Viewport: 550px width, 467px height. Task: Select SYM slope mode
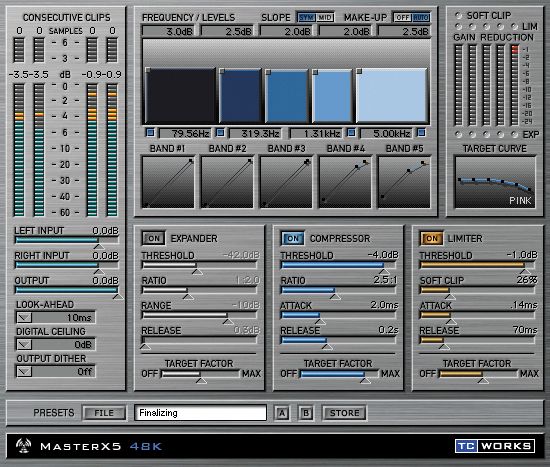pos(307,17)
